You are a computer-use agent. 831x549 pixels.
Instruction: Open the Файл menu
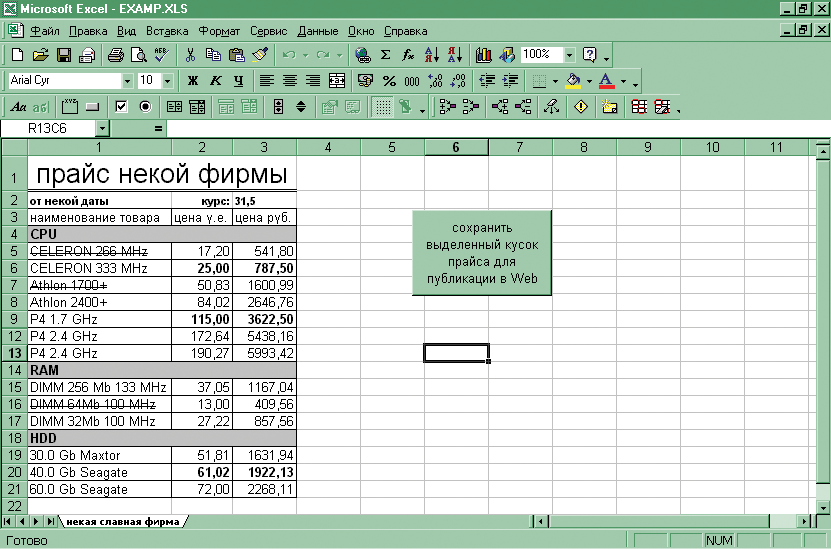45,31
